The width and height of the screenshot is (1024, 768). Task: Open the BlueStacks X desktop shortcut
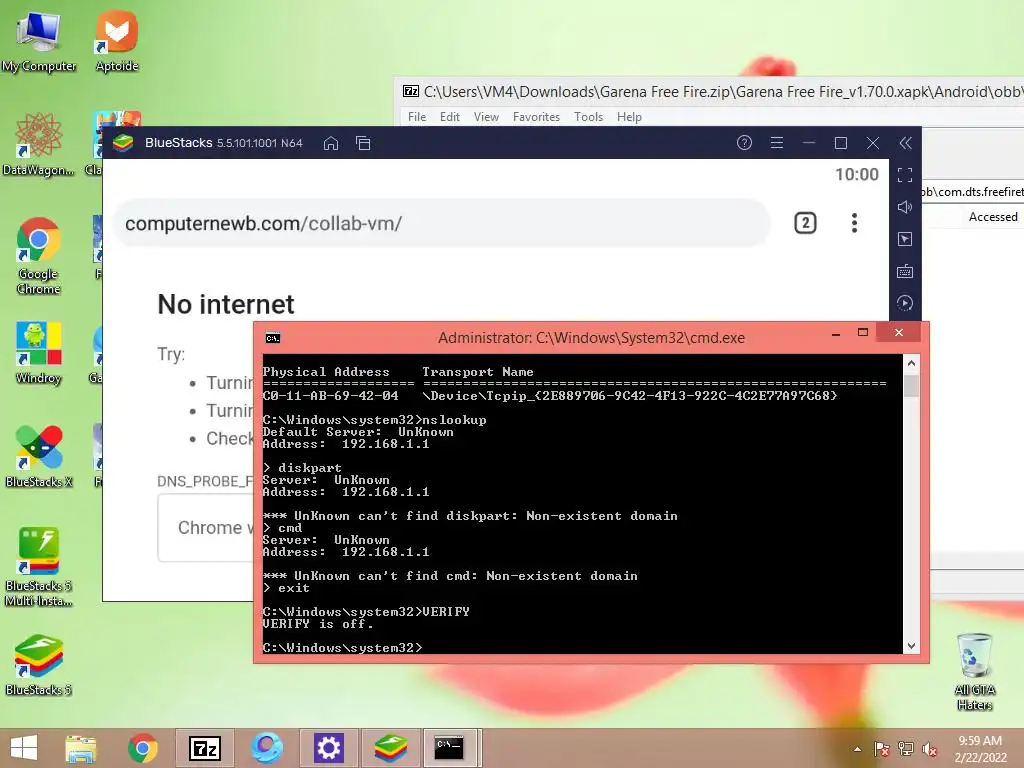39,456
